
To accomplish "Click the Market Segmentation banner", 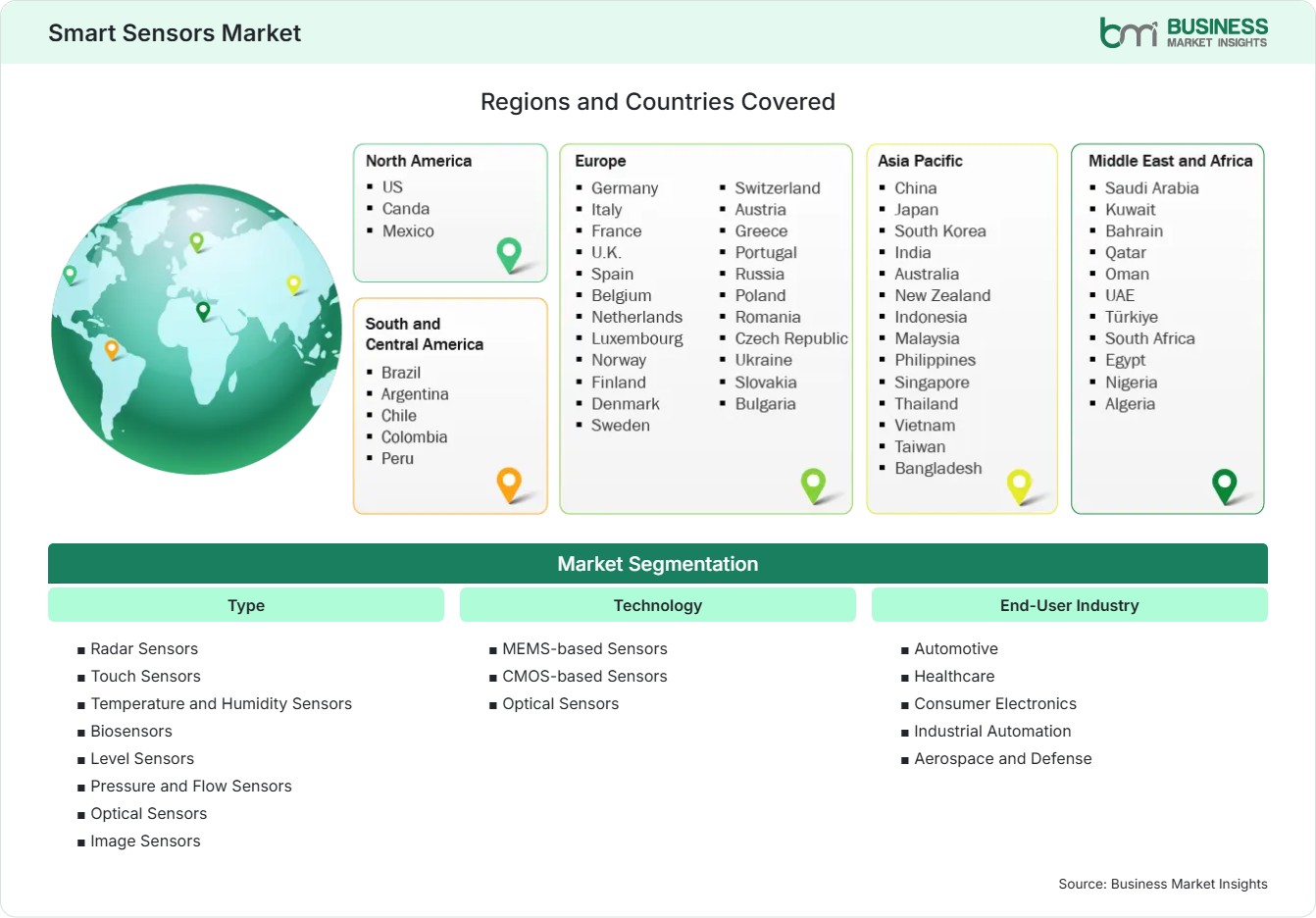I will click(658, 564).
